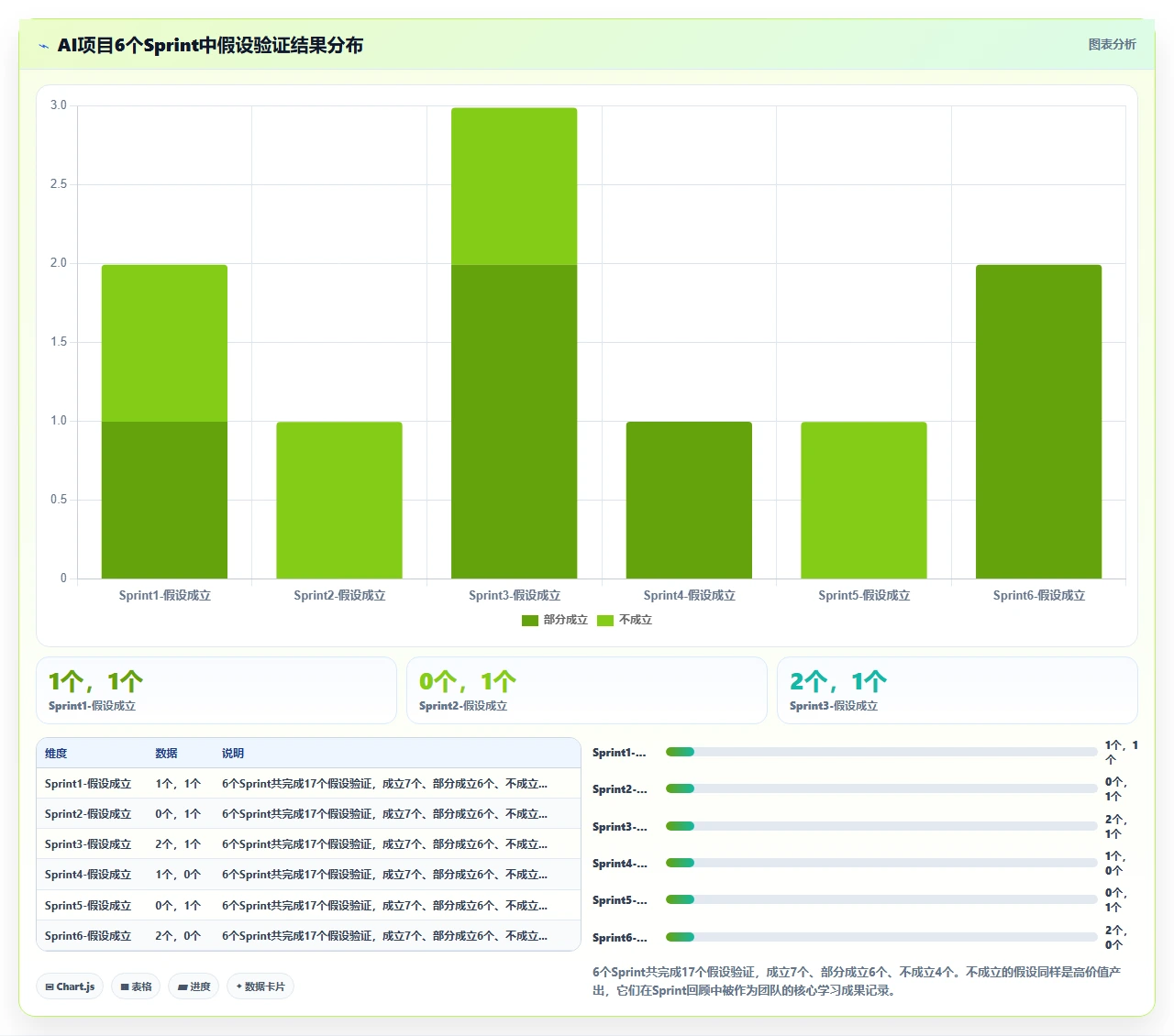
Task: Click the Sprint5 progress bar
Action: pyautogui.click(x=881, y=899)
